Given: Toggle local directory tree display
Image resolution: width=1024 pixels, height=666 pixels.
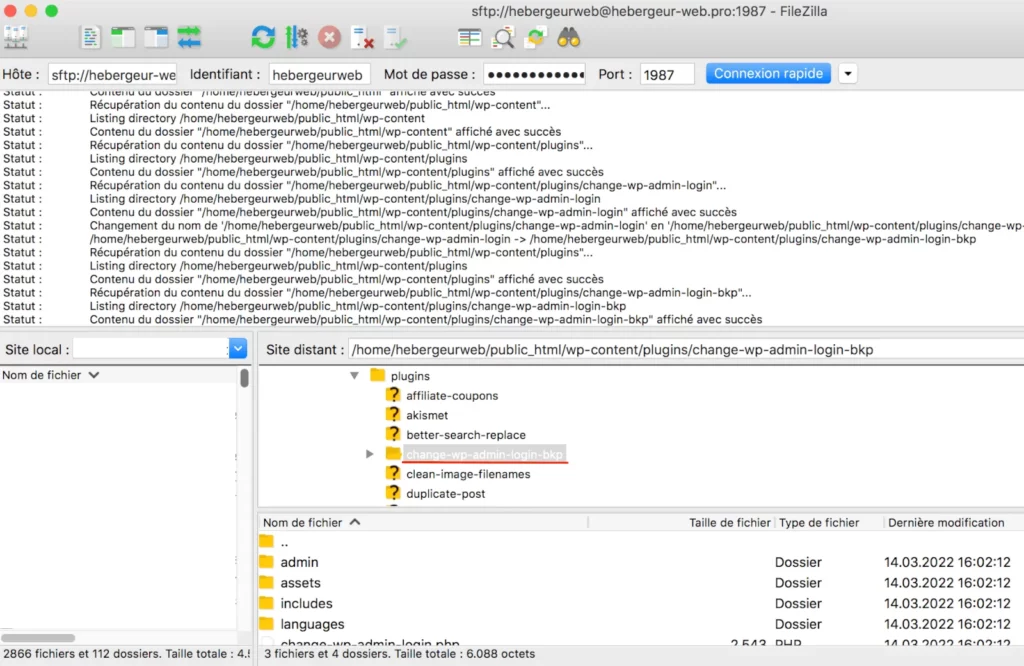Looking at the screenshot, I should click(x=123, y=38).
